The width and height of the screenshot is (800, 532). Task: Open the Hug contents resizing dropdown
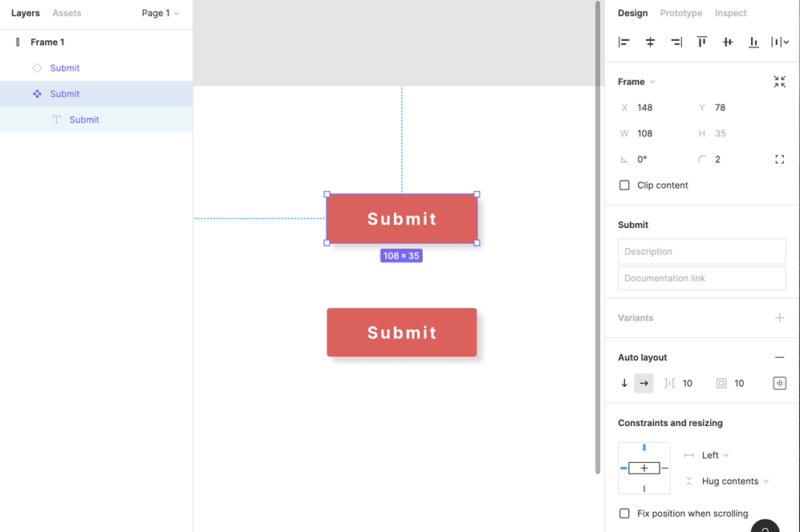click(735, 481)
